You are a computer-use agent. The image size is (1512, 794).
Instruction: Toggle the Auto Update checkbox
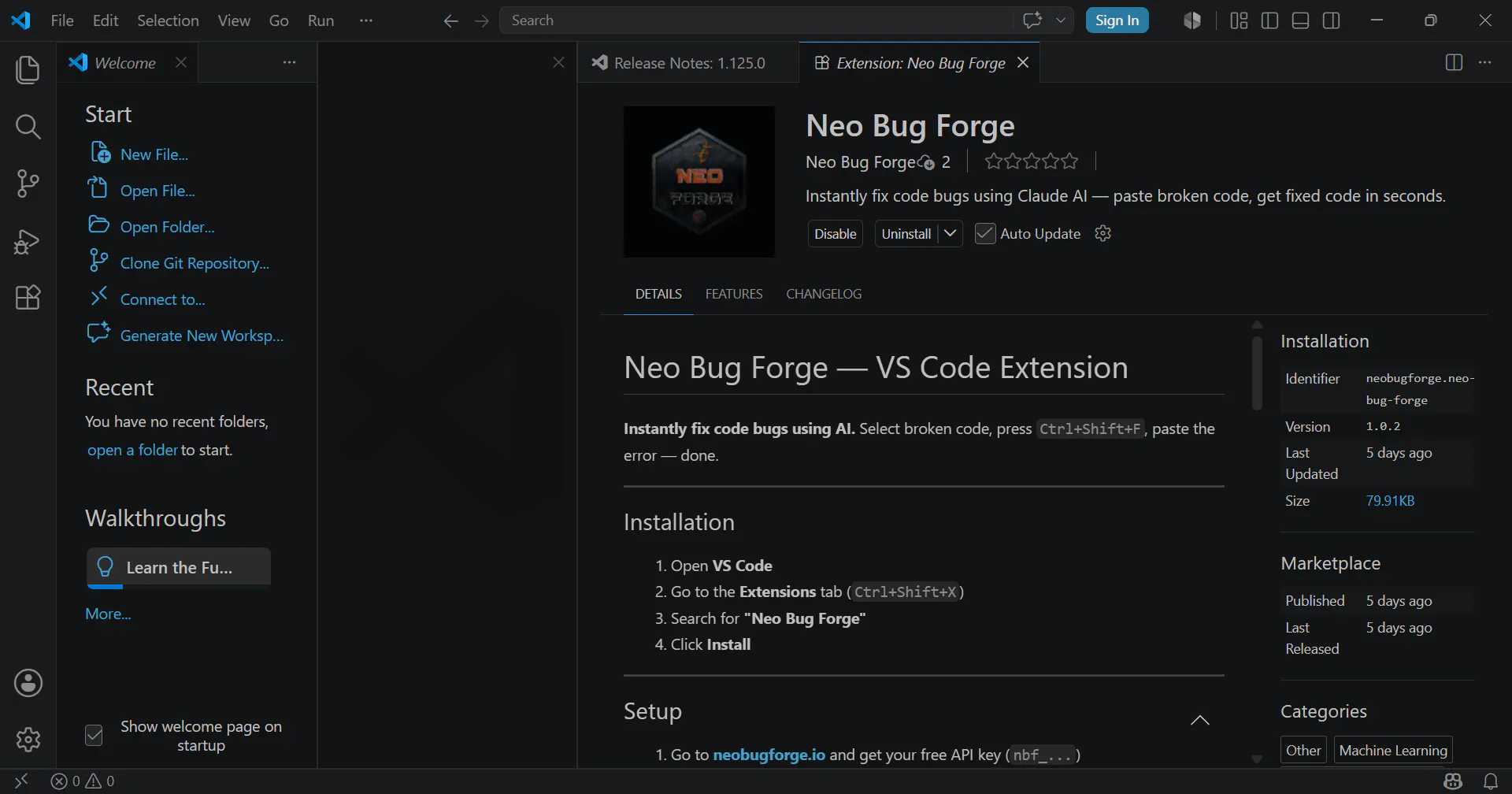point(985,233)
